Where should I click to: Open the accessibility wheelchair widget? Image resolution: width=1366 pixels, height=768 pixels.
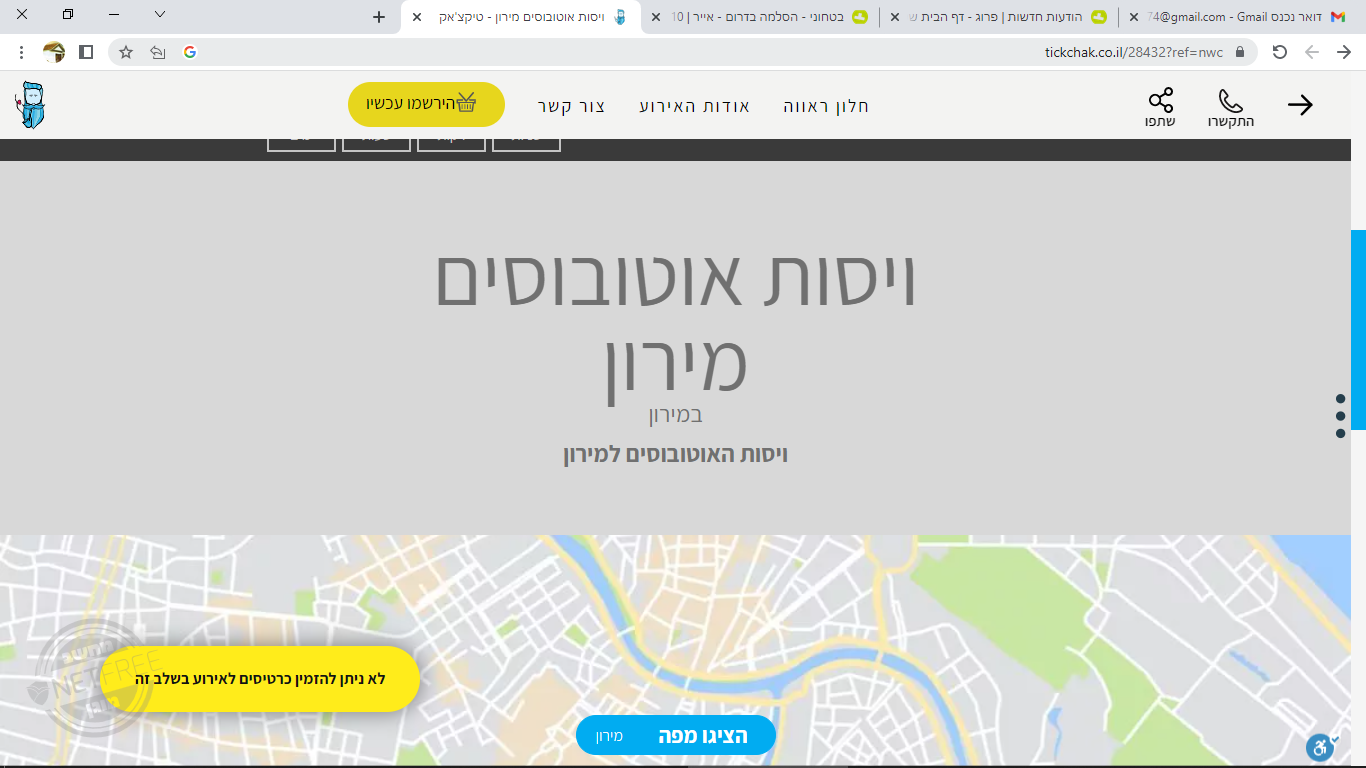click(1322, 746)
